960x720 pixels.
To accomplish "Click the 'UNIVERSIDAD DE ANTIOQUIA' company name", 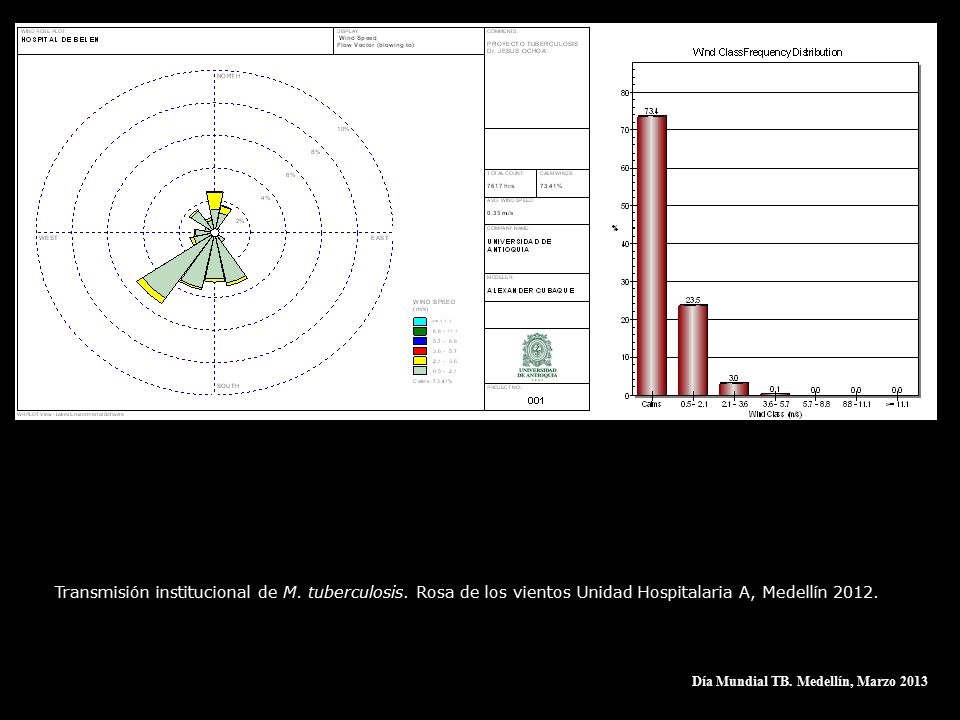I will pyautogui.click(x=519, y=246).
